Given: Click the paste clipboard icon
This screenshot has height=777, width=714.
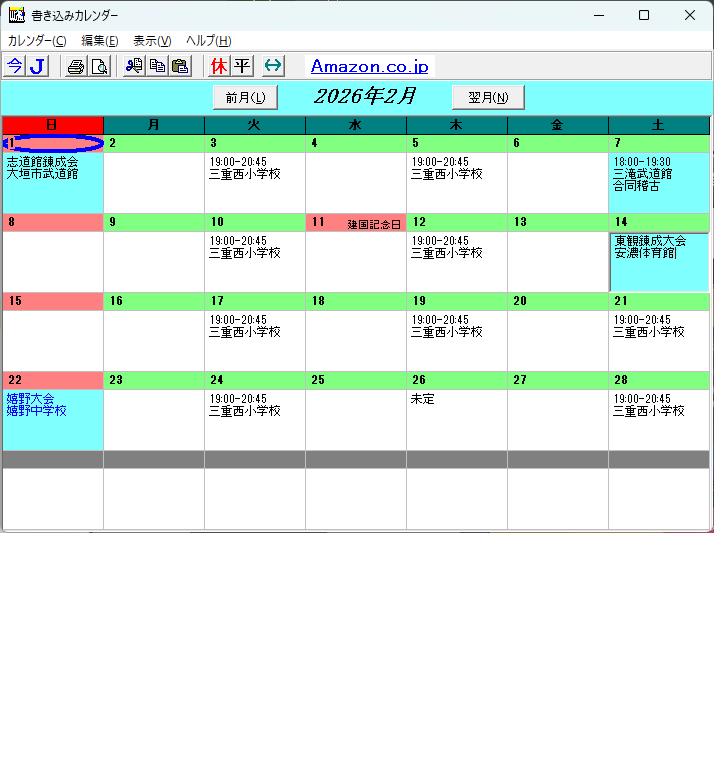Looking at the screenshot, I should pyautogui.click(x=180, y=66).
